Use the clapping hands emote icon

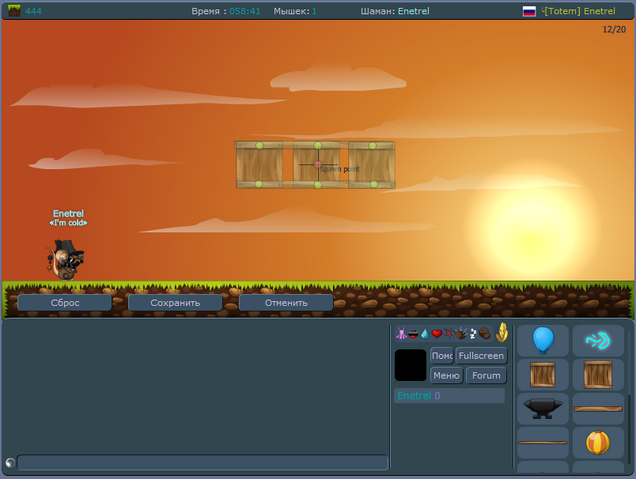coord(460,333)
